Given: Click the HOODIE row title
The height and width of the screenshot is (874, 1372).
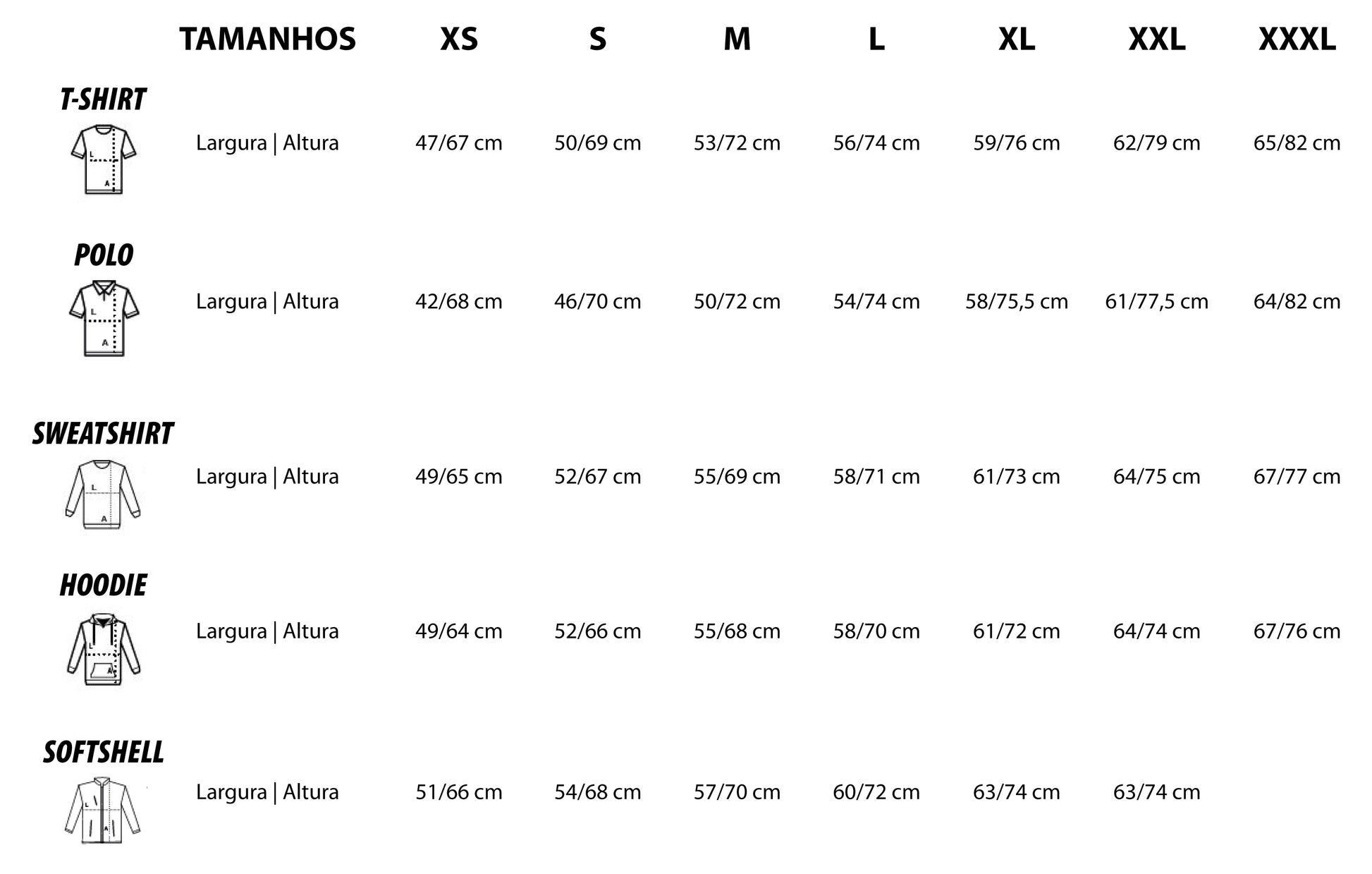Looking at the screenshot, I should click(x=103, y=585).
